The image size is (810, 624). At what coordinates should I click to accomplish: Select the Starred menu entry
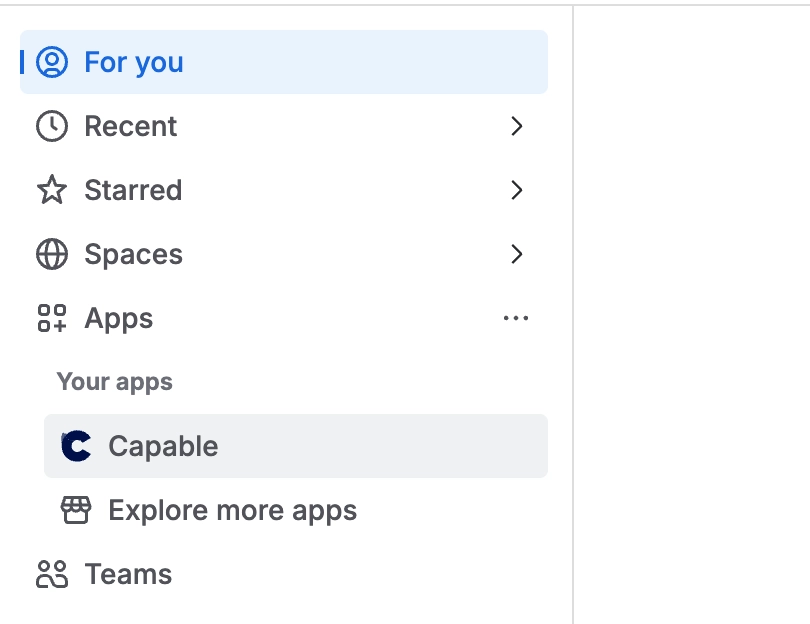[134, 190]
